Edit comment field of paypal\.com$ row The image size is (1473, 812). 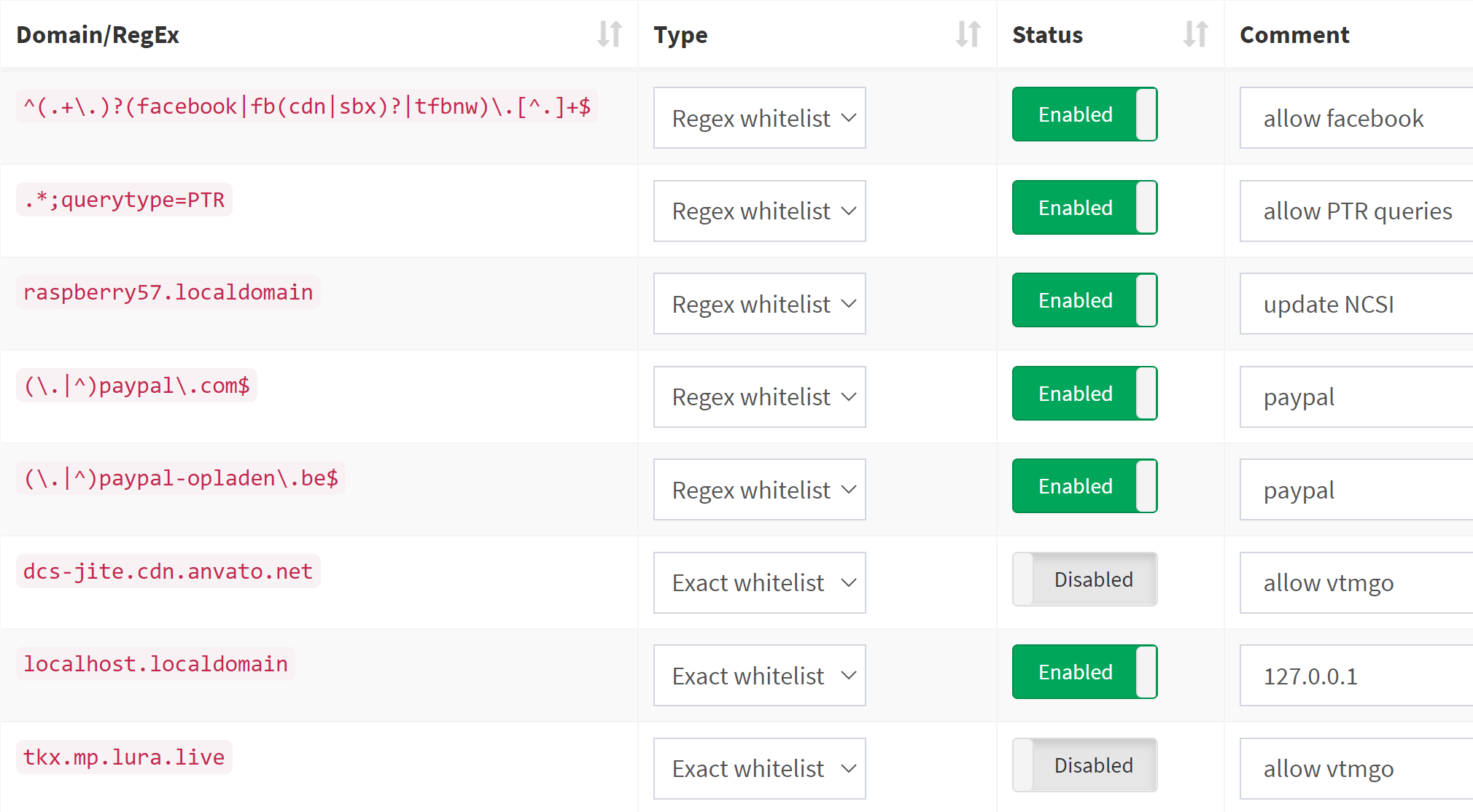pos(1356,397)
